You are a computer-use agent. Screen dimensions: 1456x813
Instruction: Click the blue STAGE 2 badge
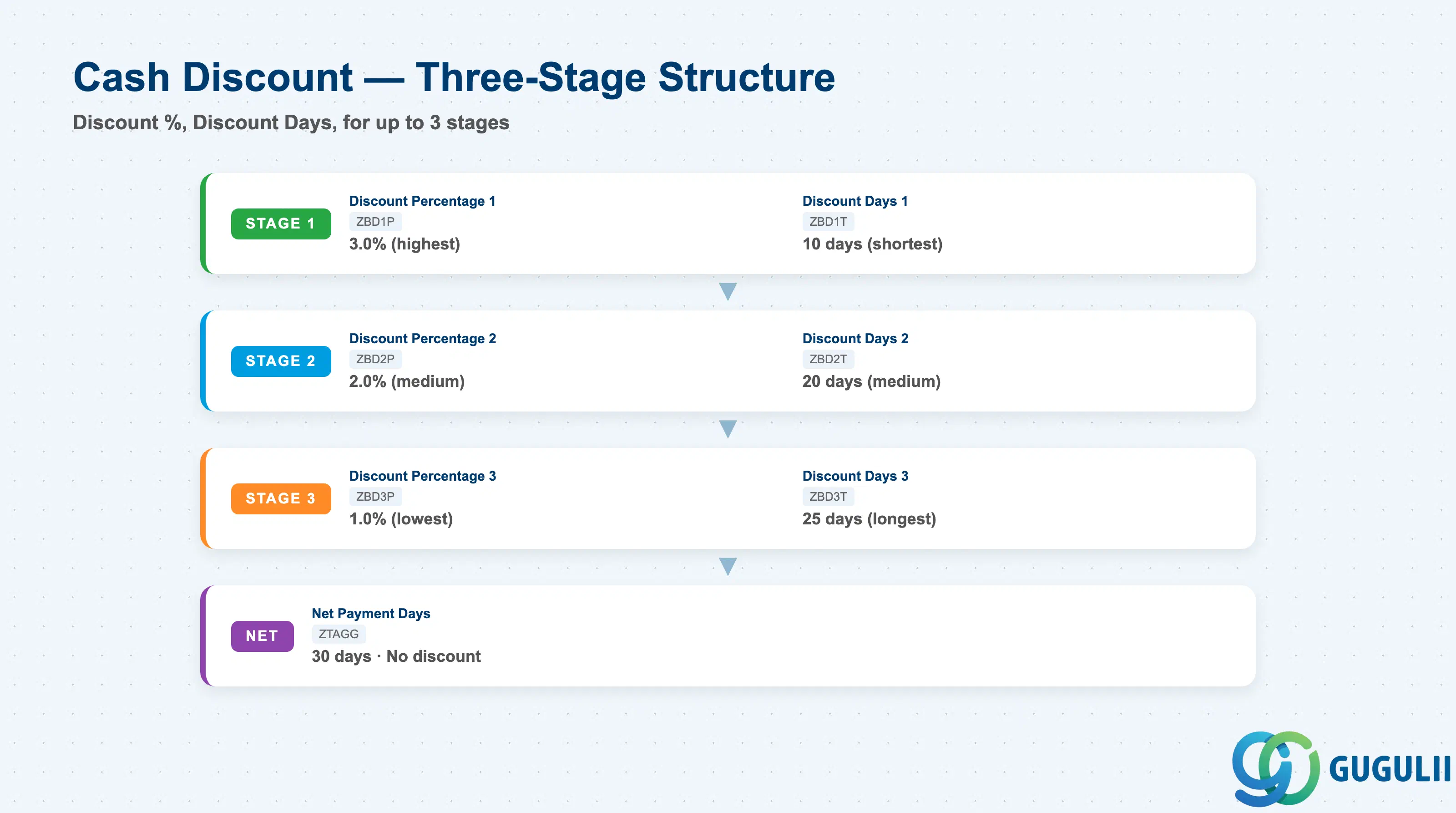(x=281, y=361)
